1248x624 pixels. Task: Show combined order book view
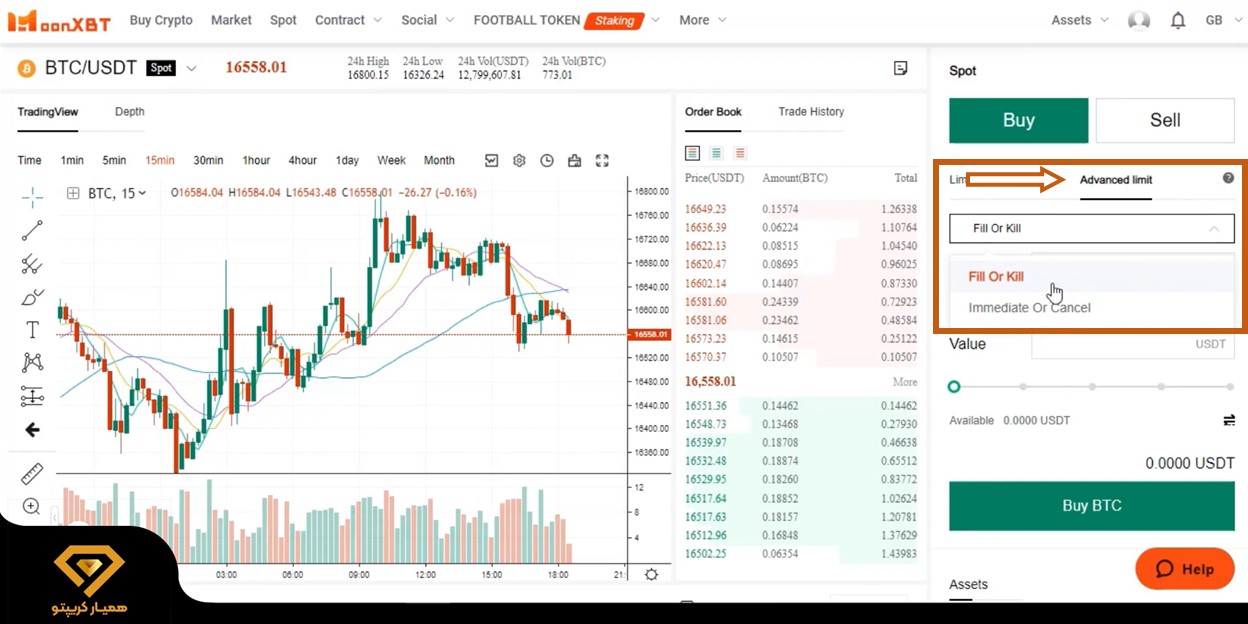(692, 153)
